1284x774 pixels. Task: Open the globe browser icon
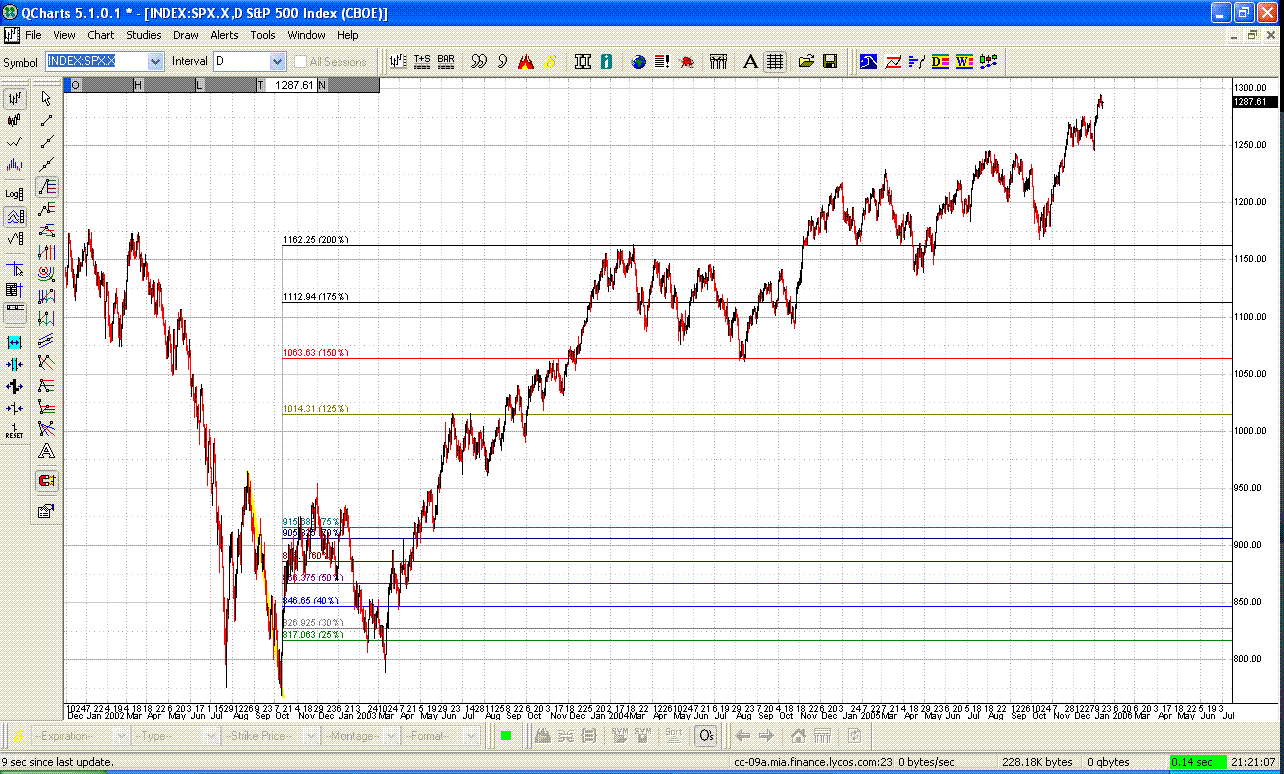point(638,61)
